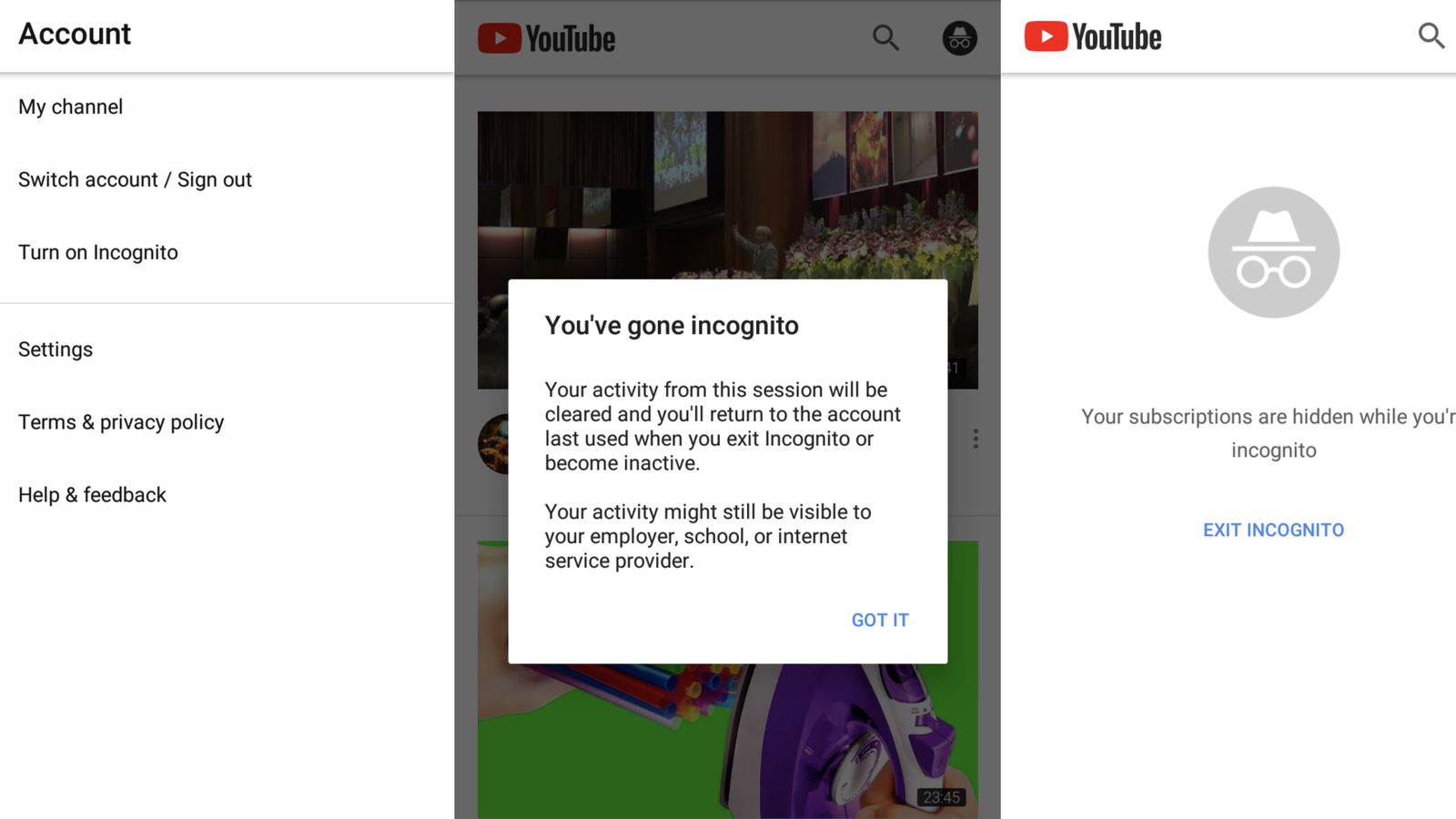1456x819 pixels.
Task: Click the round channel avatar beside the dialog
Action: tap(493, 444)
